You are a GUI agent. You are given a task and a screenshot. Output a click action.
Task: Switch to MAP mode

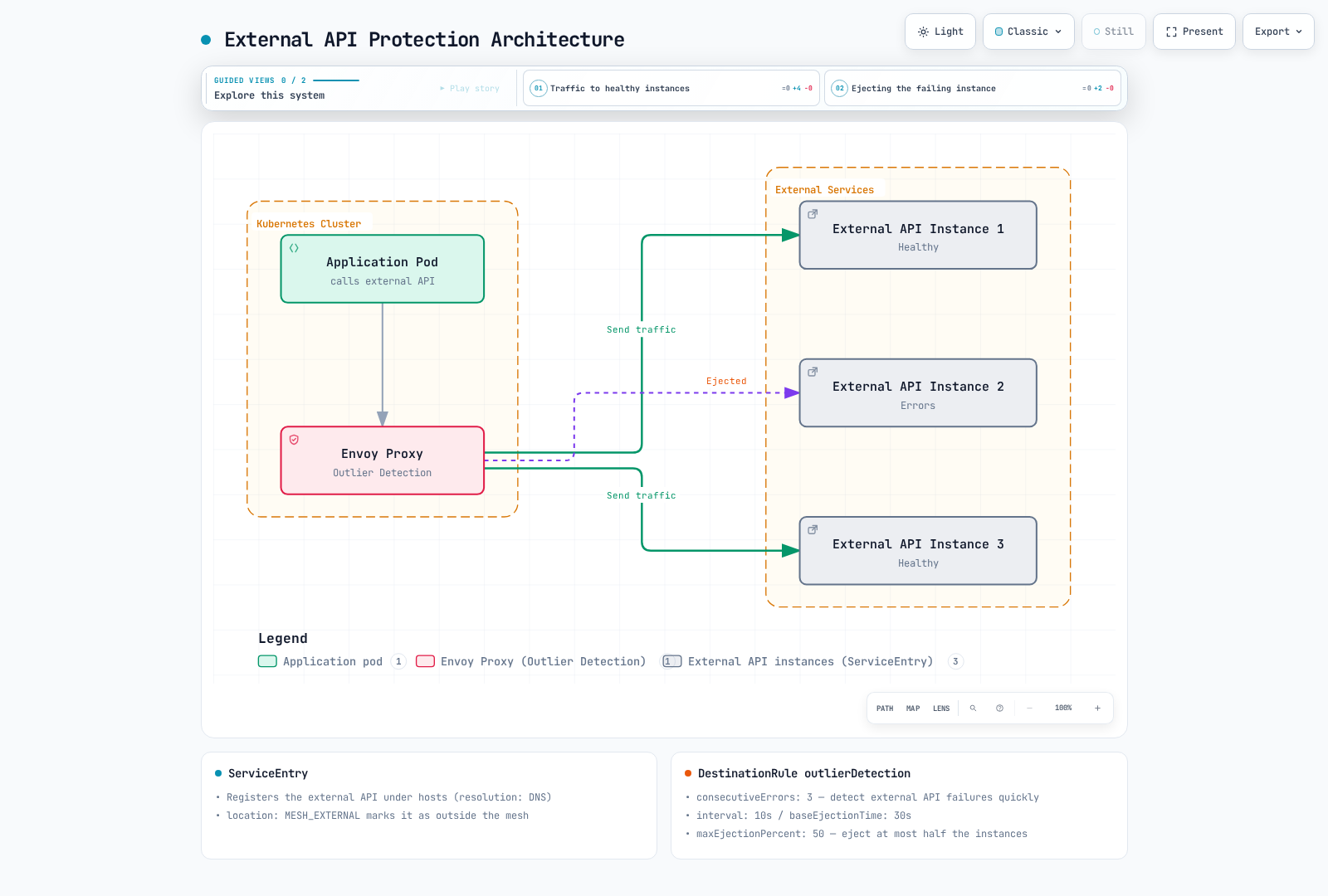pos(913,709)
